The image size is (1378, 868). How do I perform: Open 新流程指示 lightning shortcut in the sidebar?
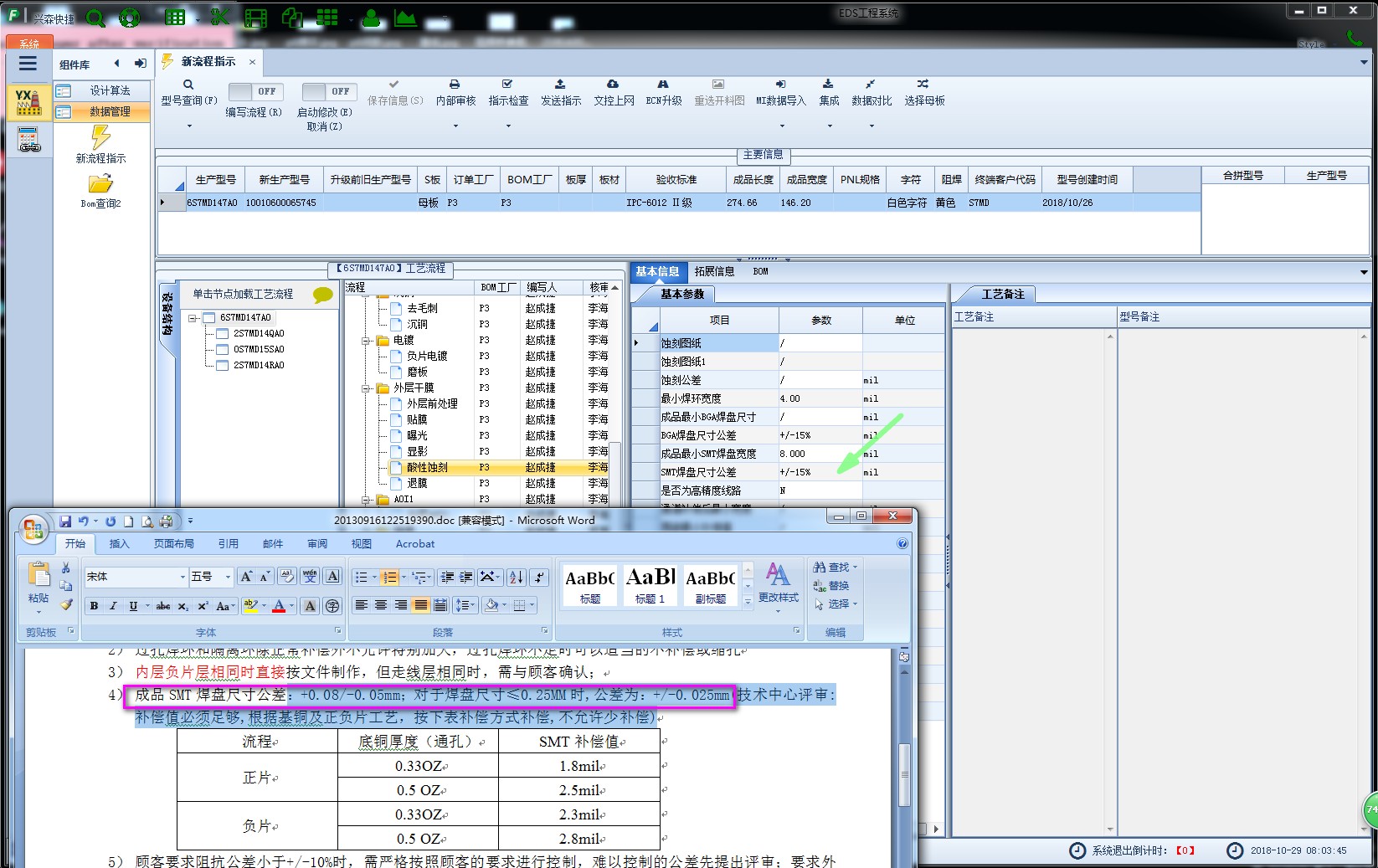tap(101, 144)
